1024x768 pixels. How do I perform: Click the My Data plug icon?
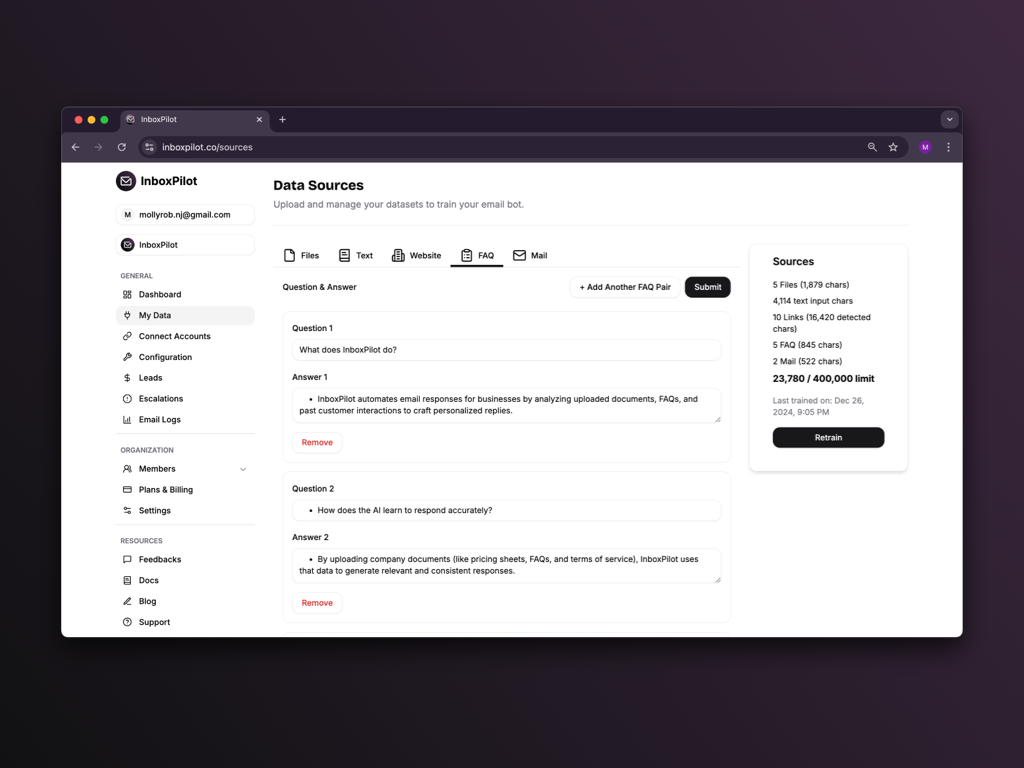click(127, 315)
